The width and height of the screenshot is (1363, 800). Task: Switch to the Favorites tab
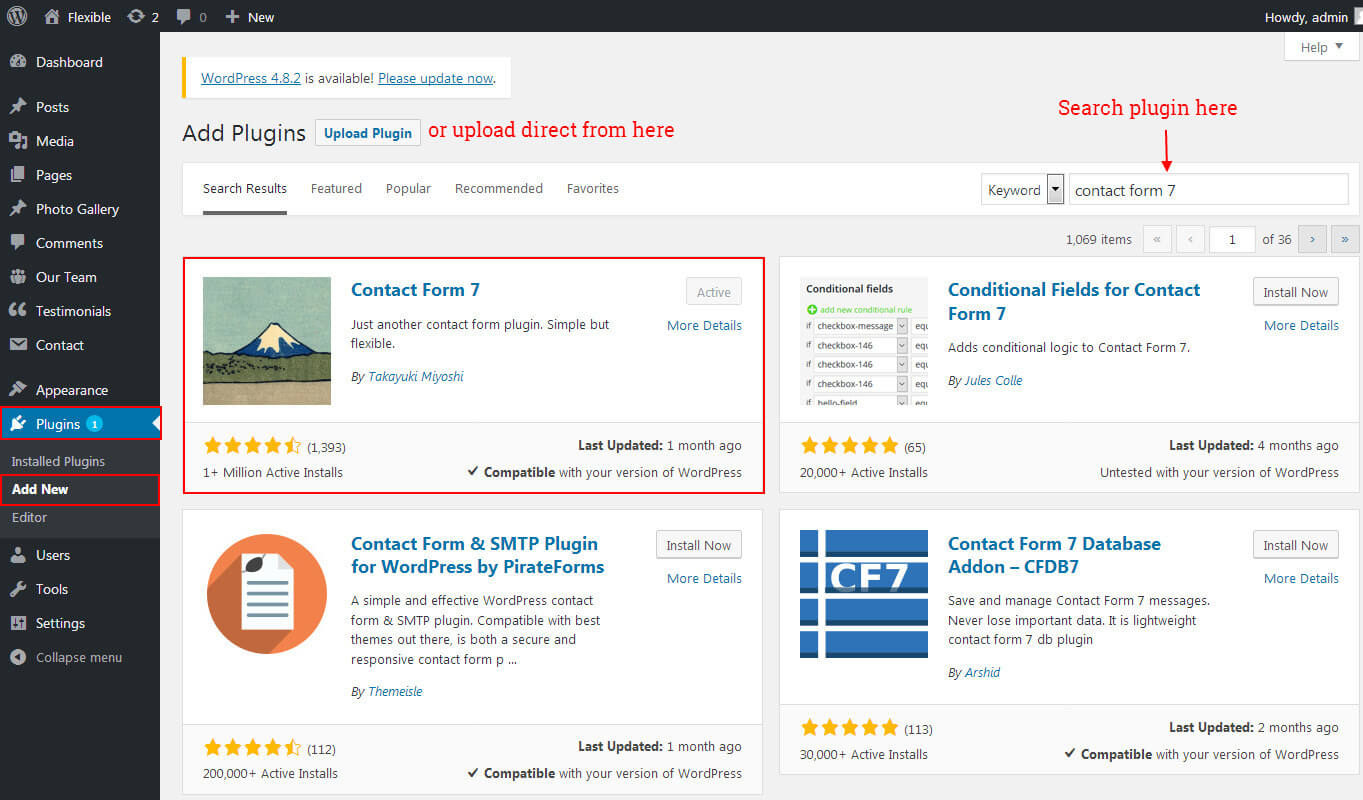tap(593, 189)
